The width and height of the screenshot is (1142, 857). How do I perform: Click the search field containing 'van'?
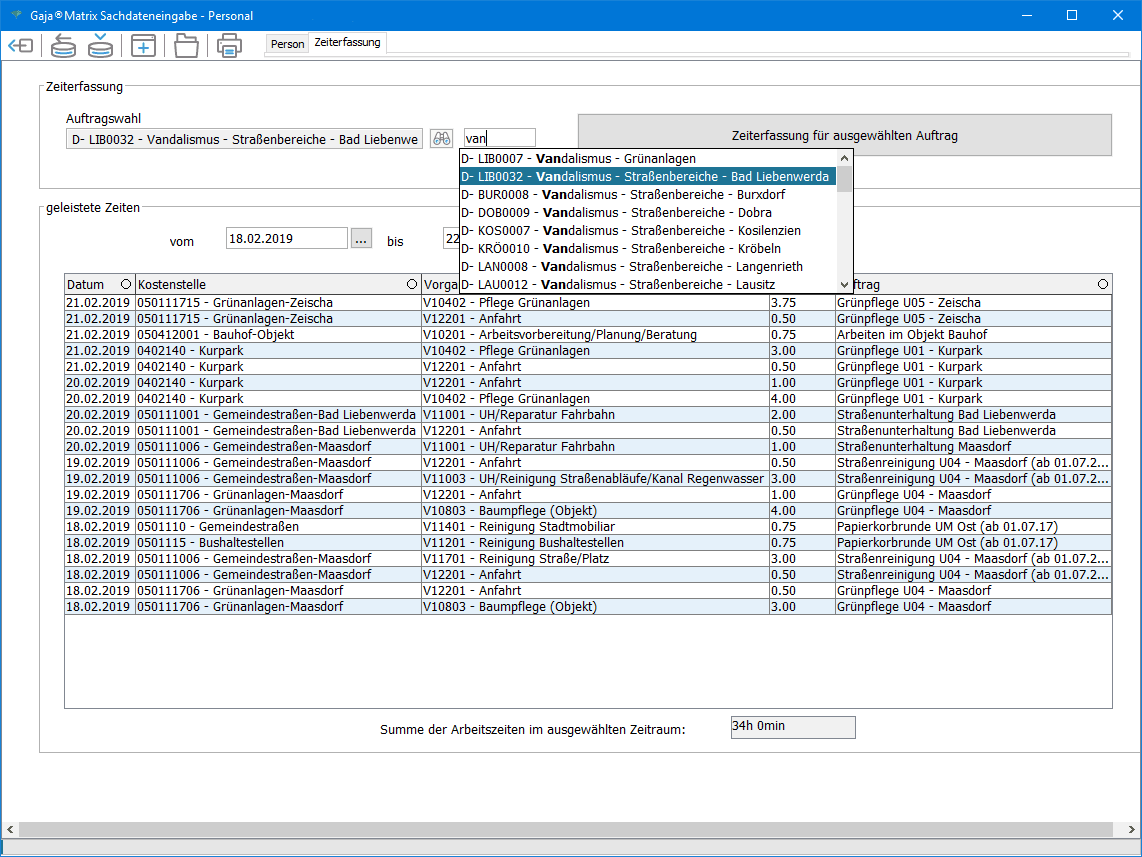click(x=499, y=139)
